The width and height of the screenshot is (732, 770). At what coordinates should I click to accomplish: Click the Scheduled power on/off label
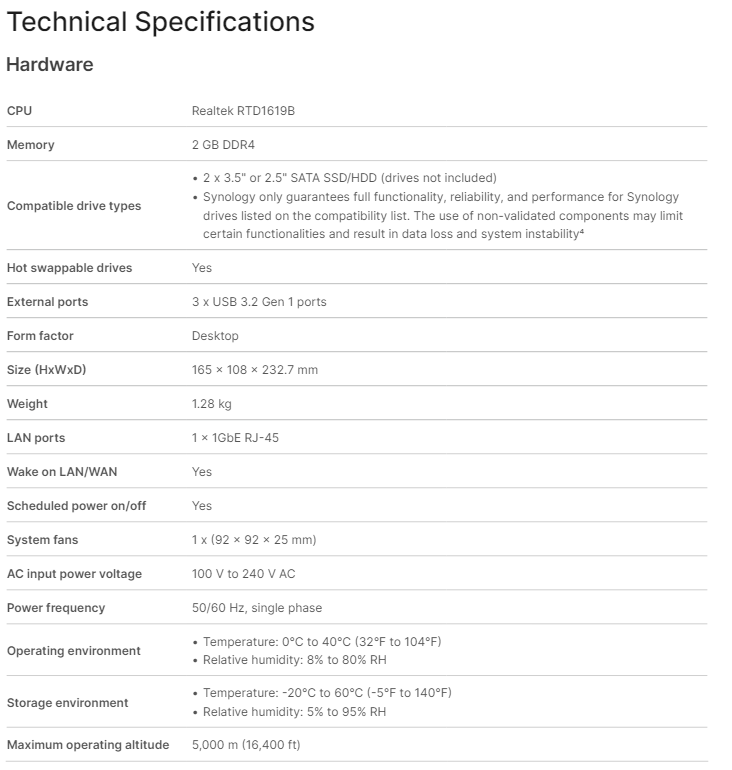pyautogui.click(x=76, y=506)
